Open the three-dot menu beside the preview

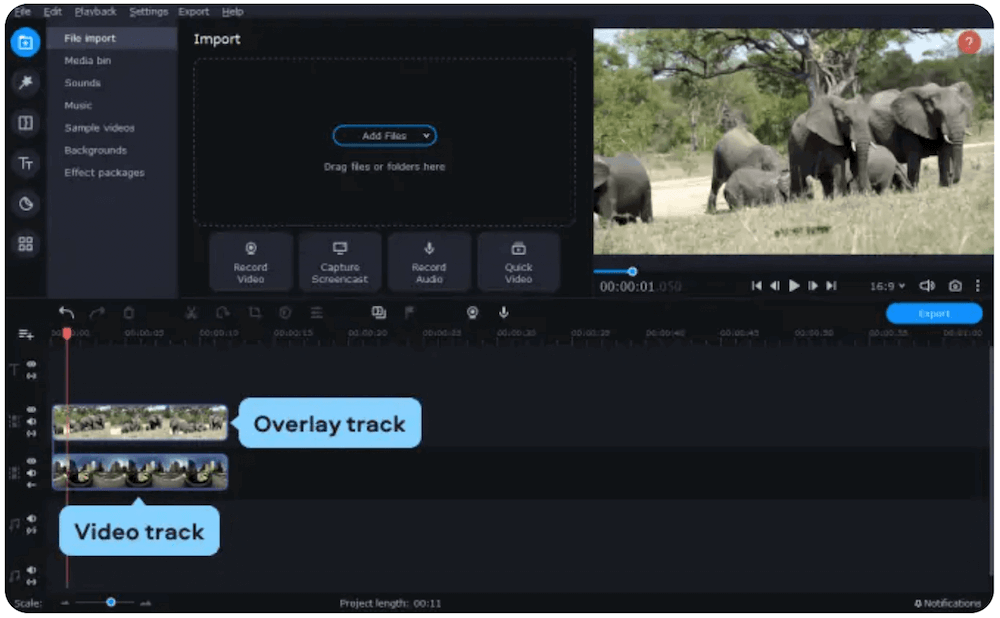pos(978,285)
